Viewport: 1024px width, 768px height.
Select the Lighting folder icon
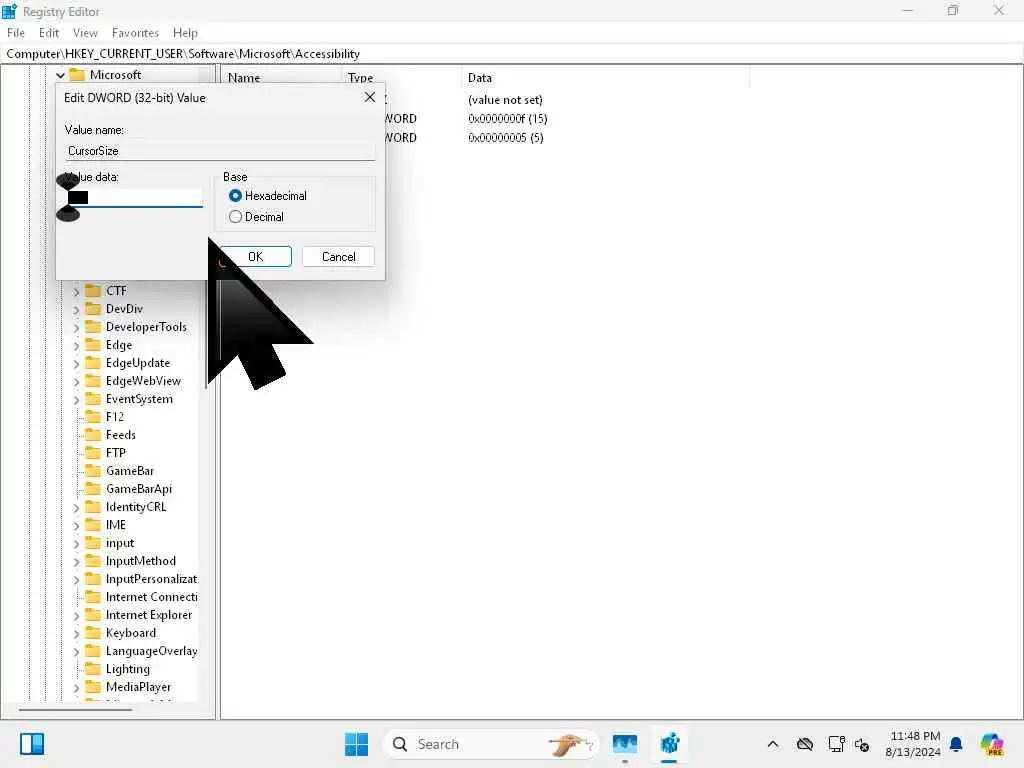pos(93,669)
